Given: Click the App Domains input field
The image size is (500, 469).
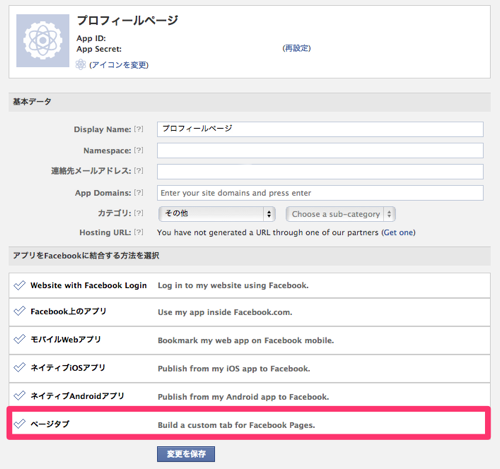Looking at the screenshot, I should point(320,193).
